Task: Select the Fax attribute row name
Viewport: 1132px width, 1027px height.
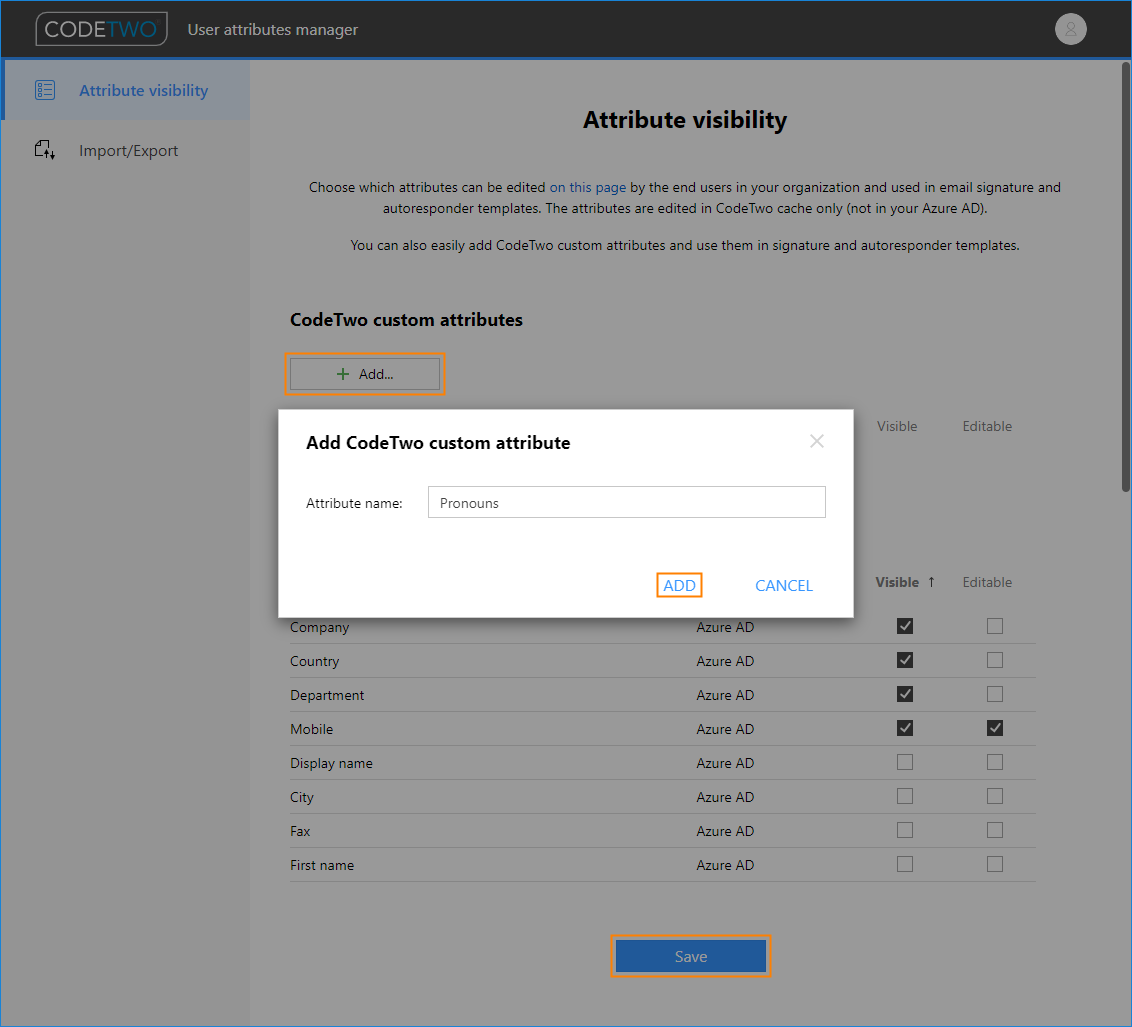Action: click(300, 831)
